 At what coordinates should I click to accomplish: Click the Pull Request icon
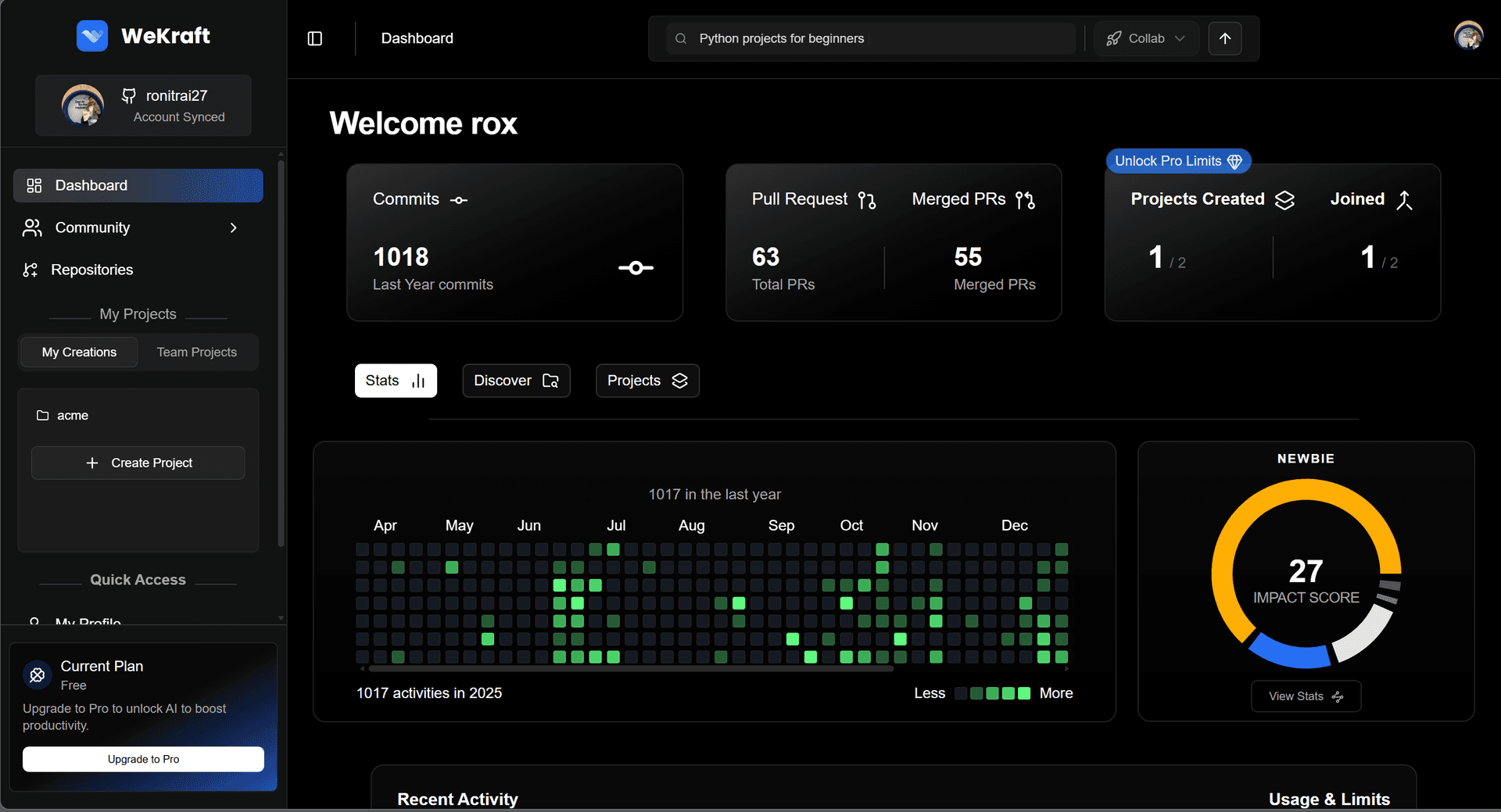pos(866,200)
